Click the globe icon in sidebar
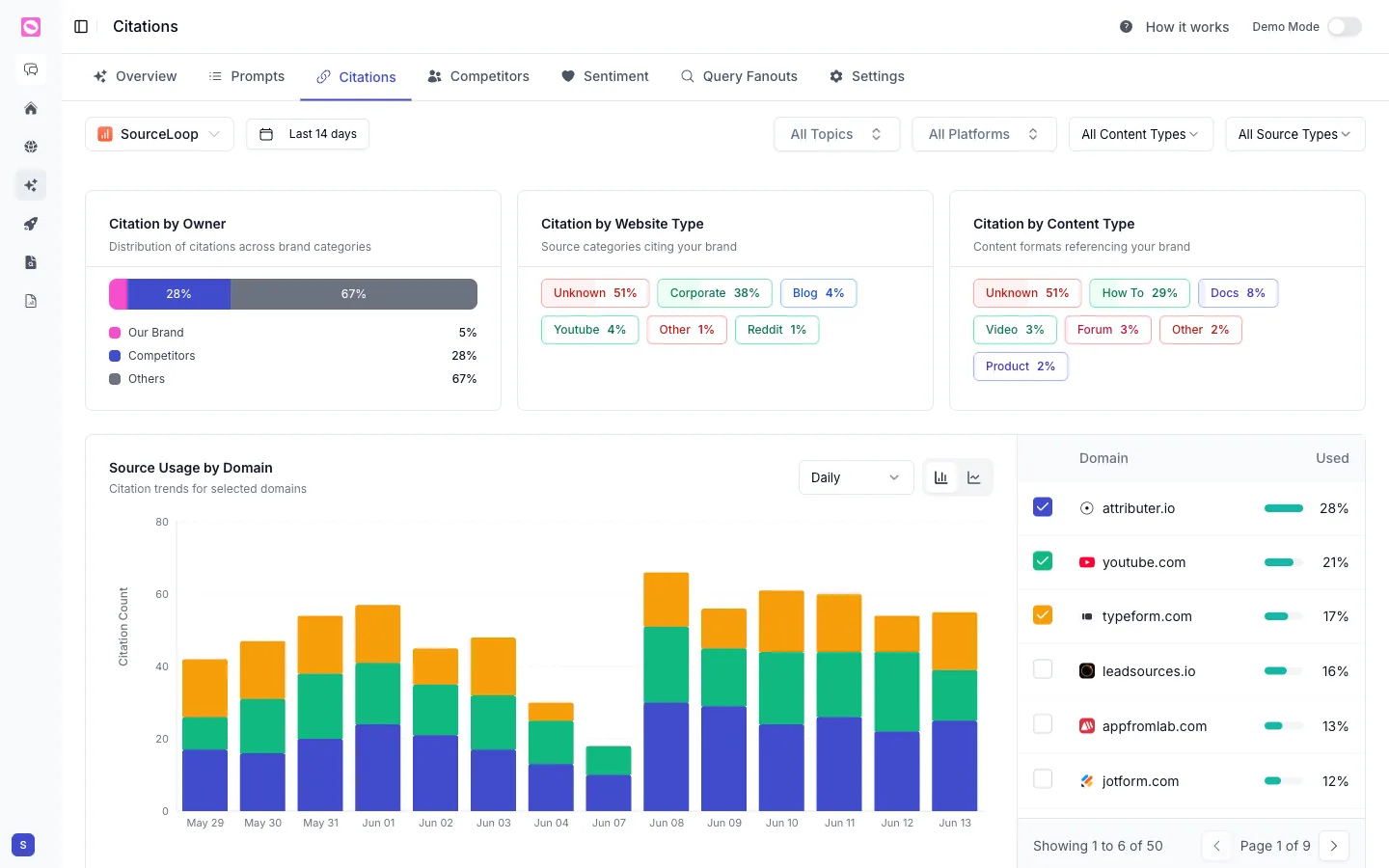The width and height of the screenshot is (1389, 868). coord(31,147)
